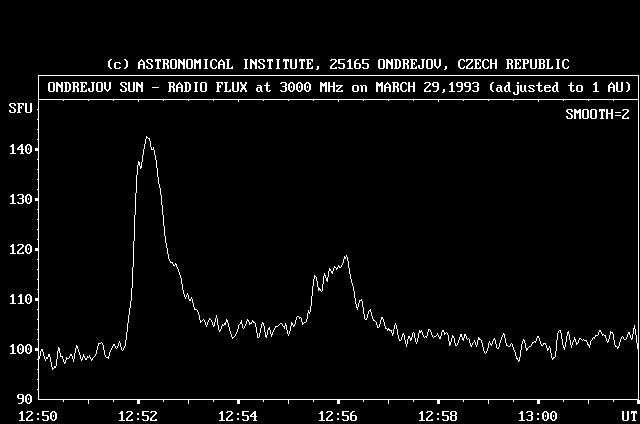Click the 120 y-axis value

coord(19,249)
